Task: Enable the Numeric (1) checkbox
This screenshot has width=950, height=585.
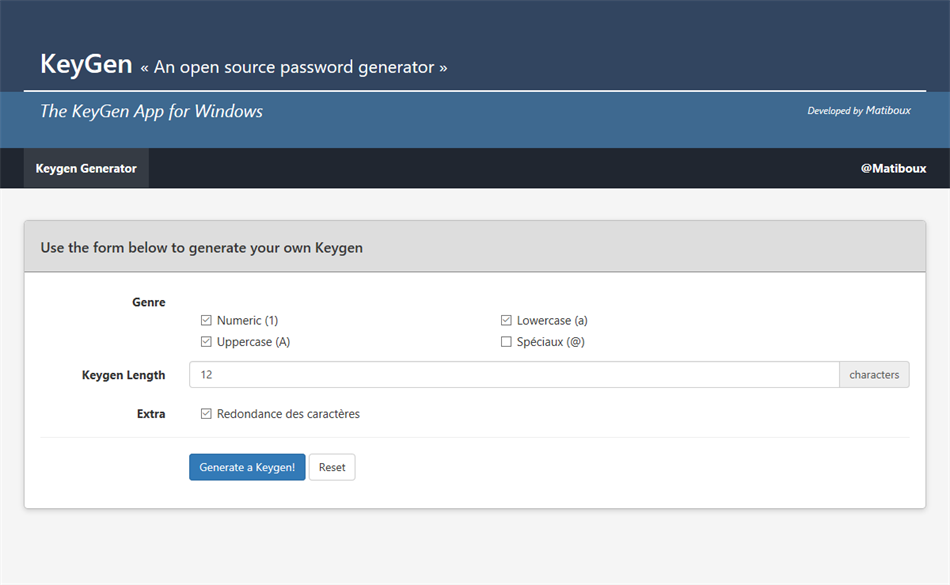Action: click(x=206, y=320)
